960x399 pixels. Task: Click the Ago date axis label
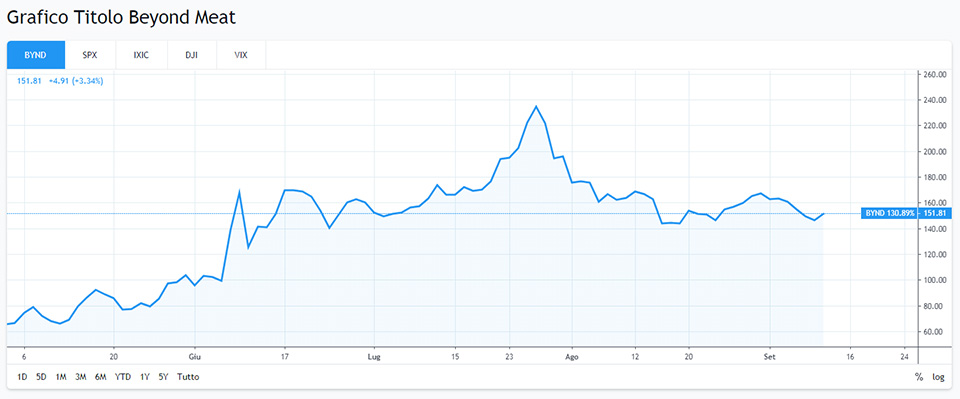(x=572, y=356)
